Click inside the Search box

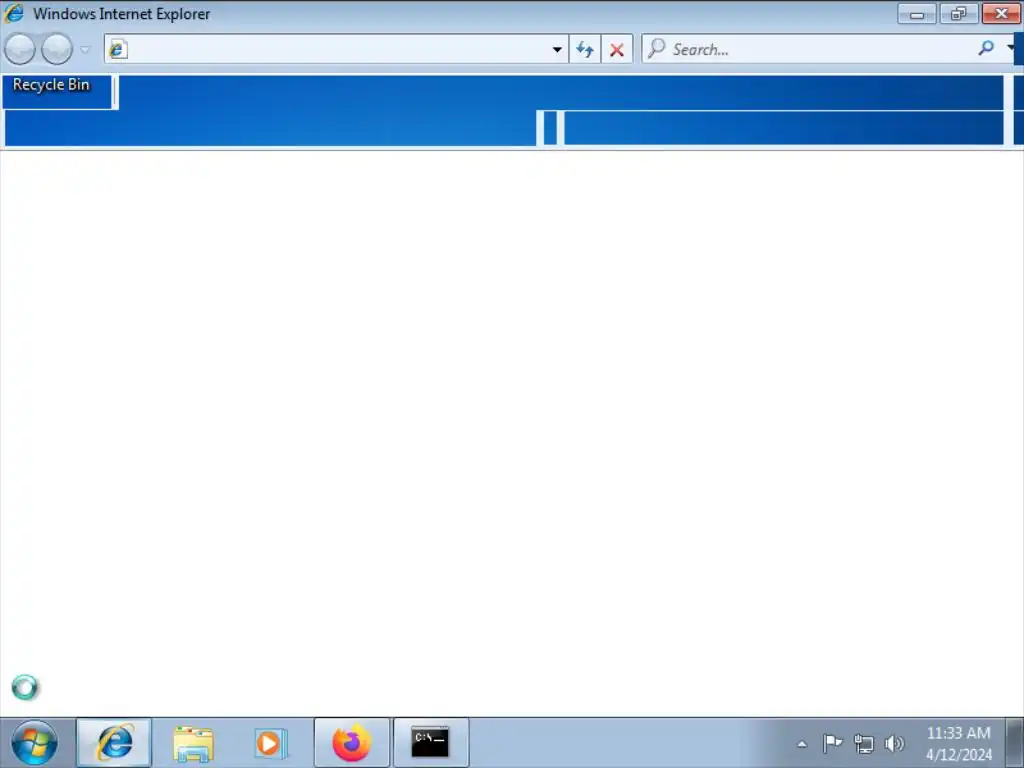[810, 50]
